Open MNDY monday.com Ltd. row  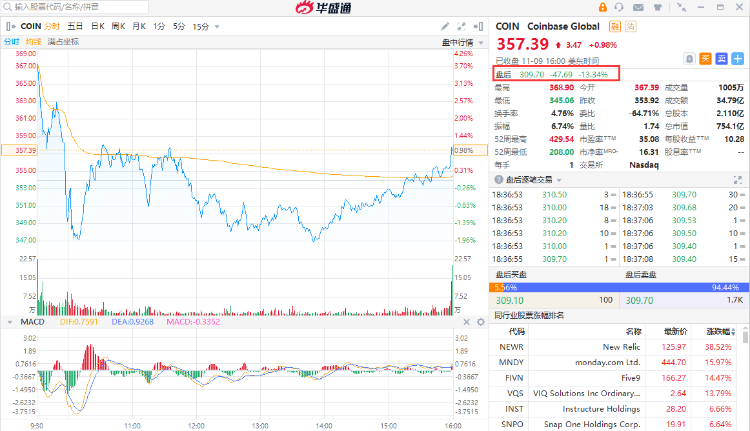coord(617,362)
